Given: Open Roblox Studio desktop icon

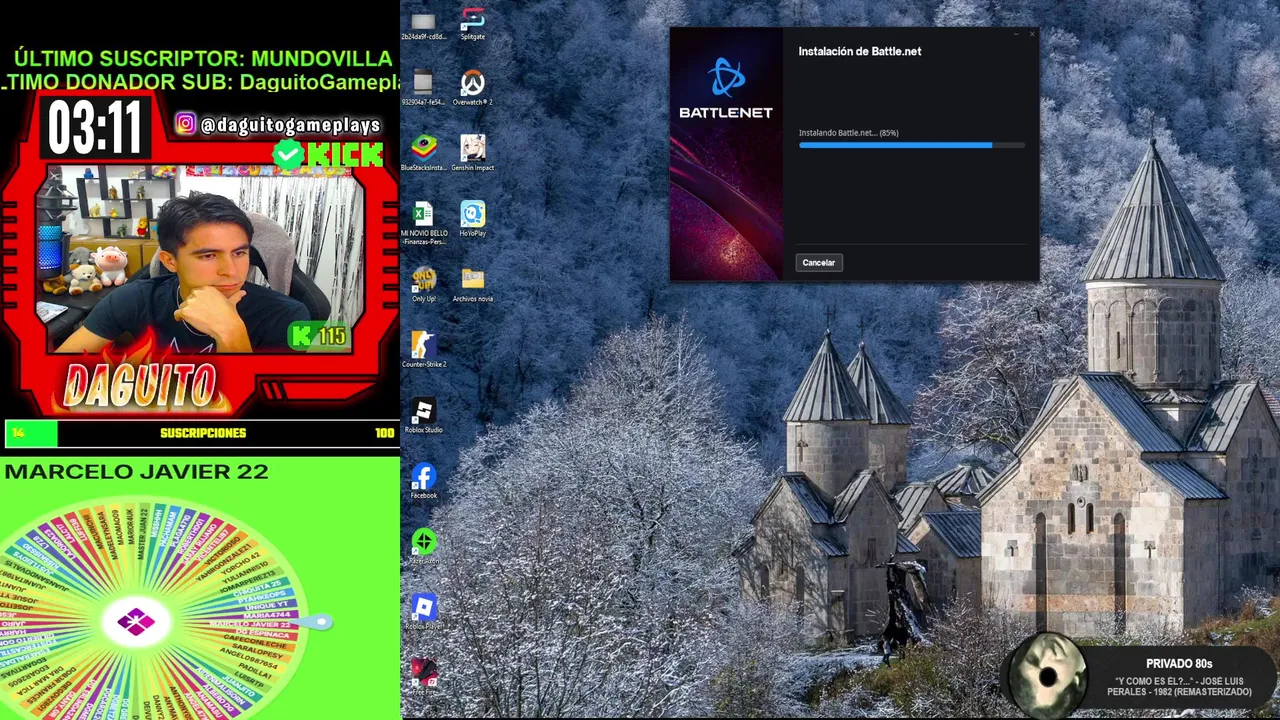Looking at the screenshot, I should [x=424, y=416].
